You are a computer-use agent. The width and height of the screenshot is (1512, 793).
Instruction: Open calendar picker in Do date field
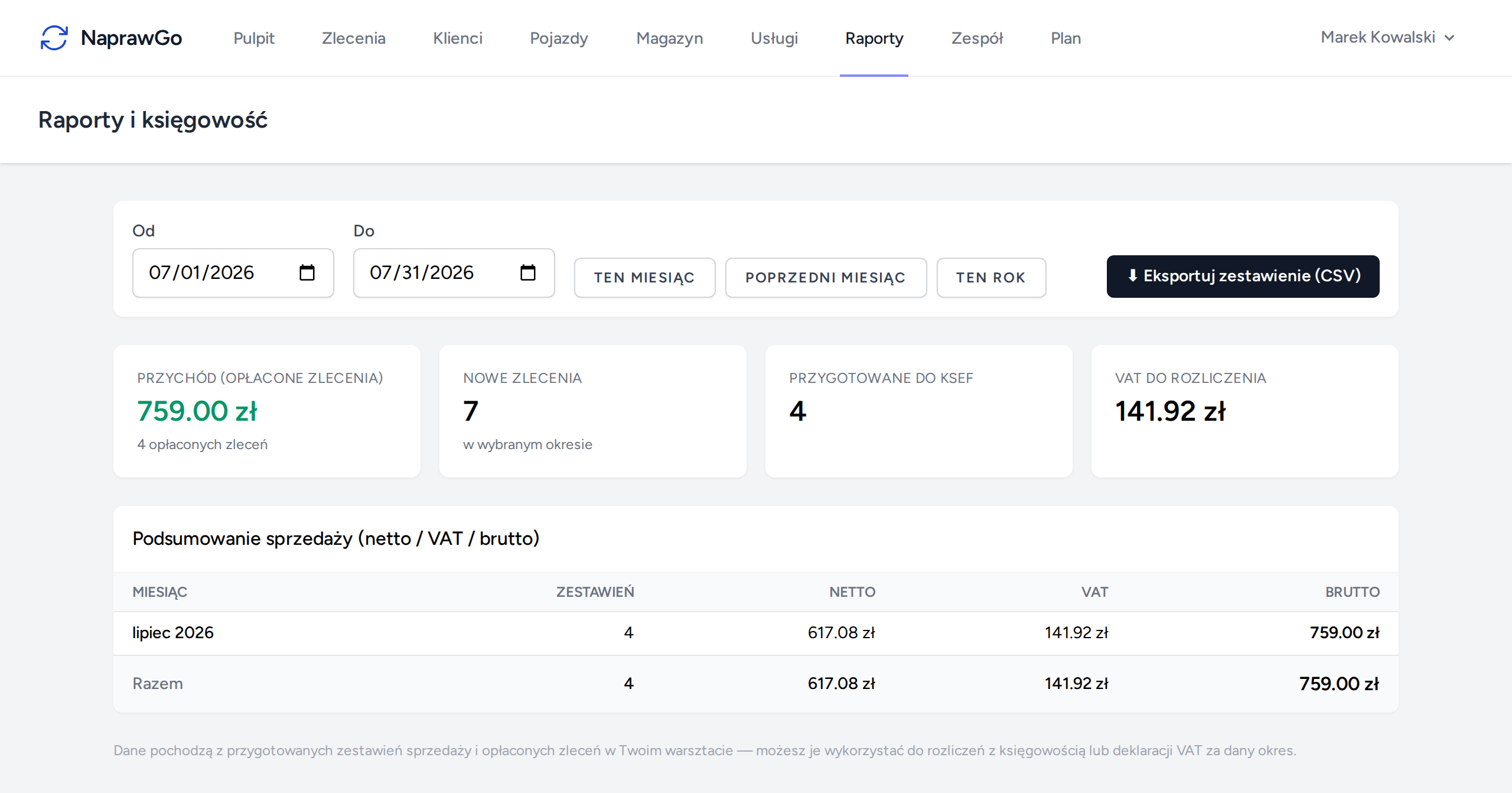[x=528, y=272]
